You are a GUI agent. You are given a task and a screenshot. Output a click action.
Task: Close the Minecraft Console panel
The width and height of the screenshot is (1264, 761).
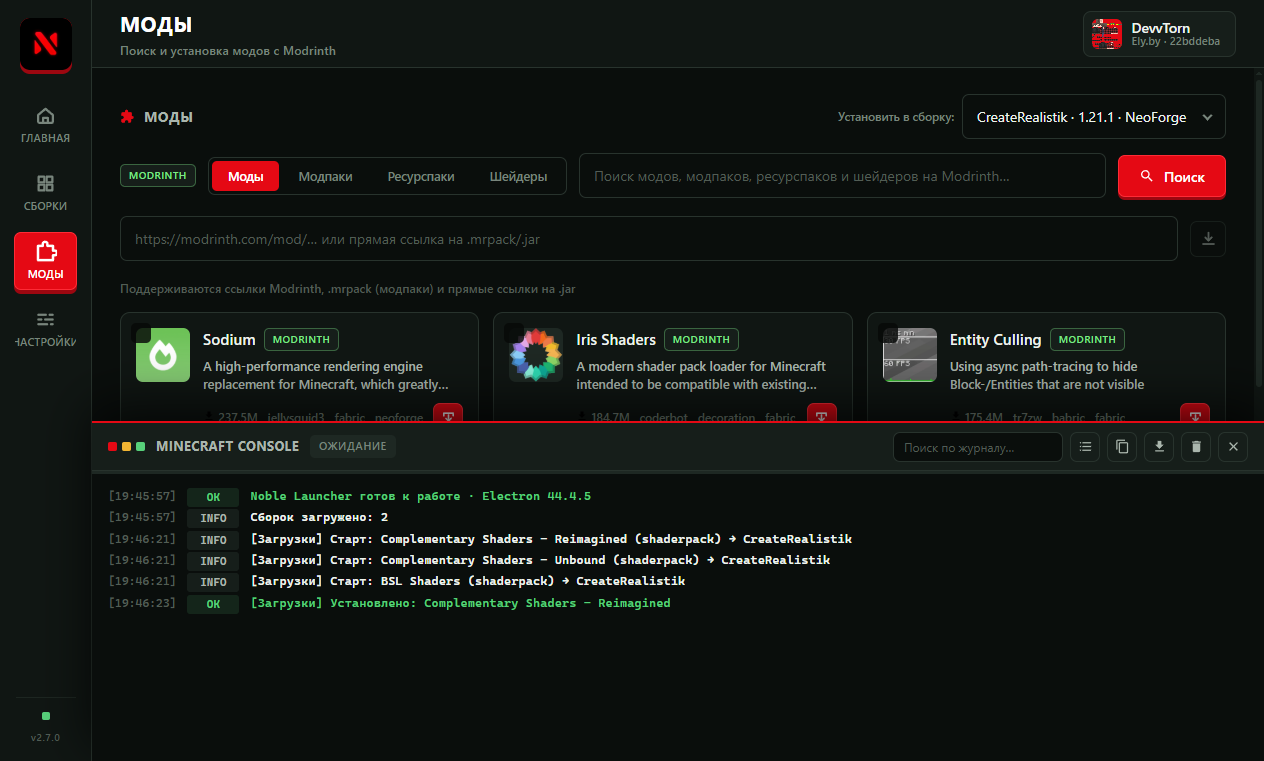(1233, 447)
